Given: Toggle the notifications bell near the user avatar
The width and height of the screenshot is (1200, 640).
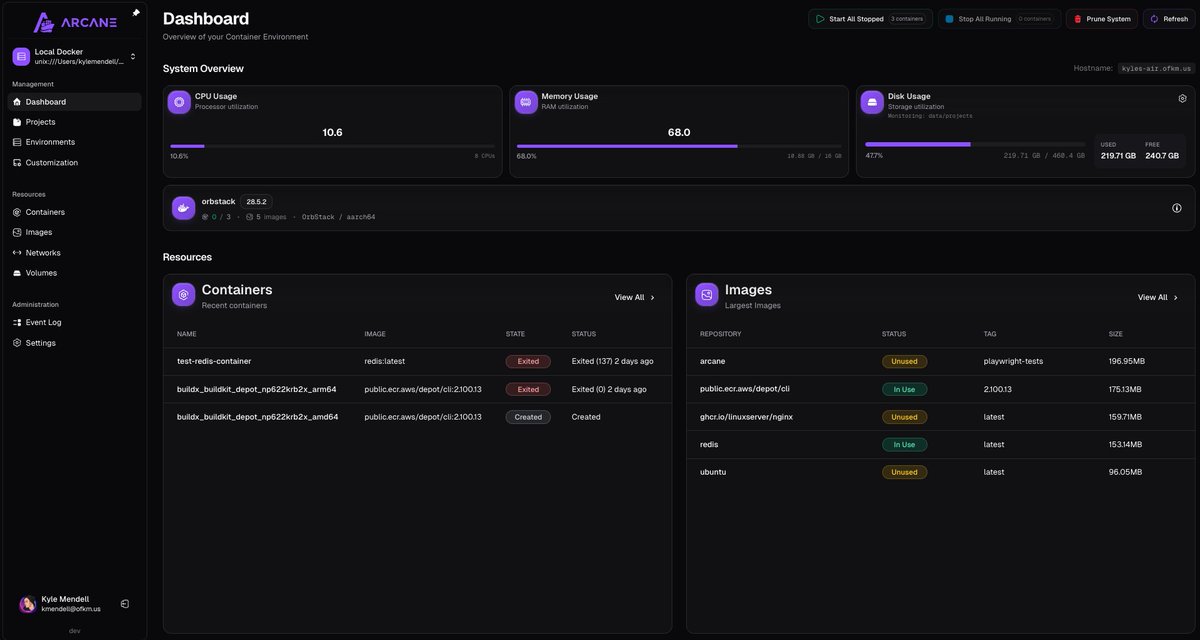Looking at the screenshot, I should coord(124,603).
